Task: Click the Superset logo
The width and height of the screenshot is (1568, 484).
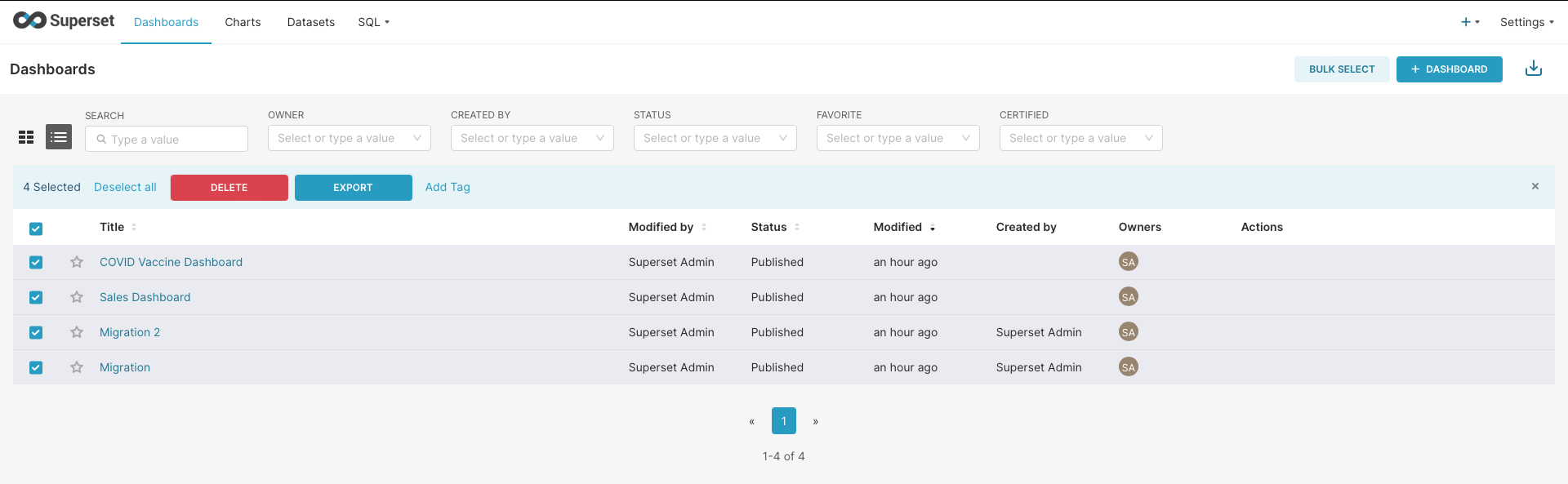Action: coord(64,21)
